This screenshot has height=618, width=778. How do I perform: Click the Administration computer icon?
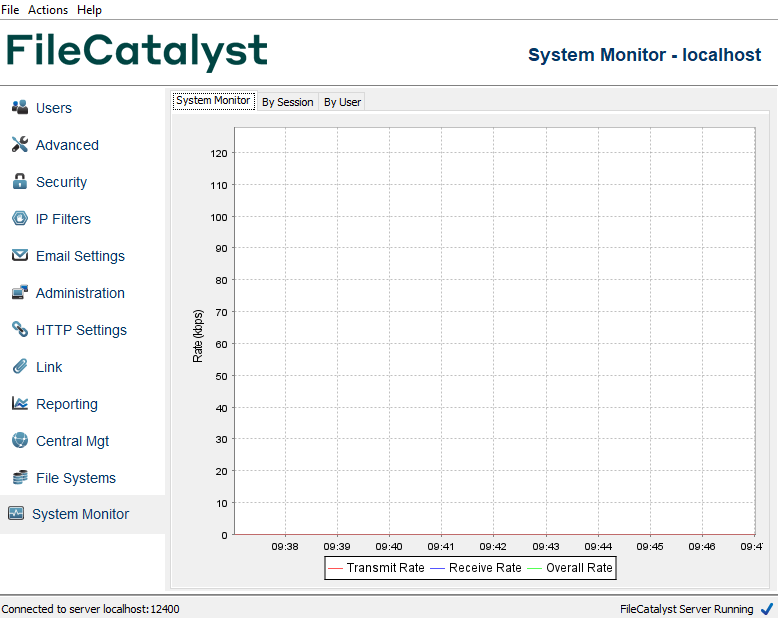click(20, 292)
